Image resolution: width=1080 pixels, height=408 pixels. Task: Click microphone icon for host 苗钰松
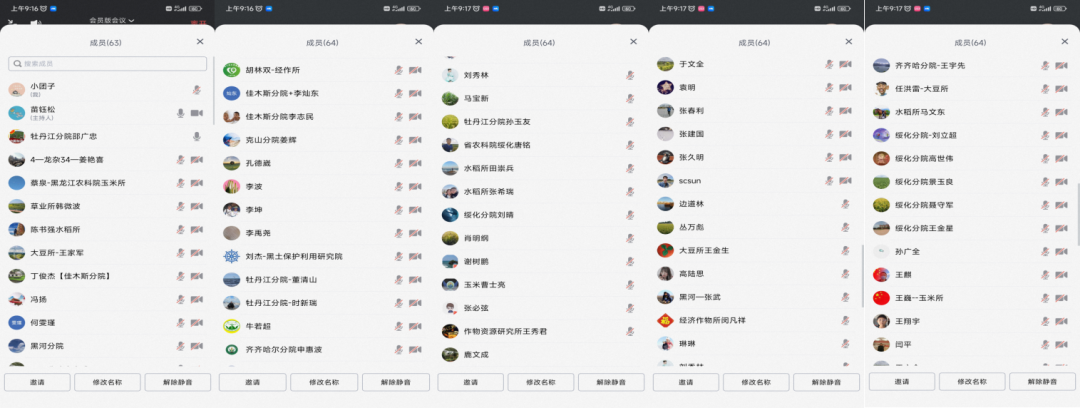click(x=180, y=113)
